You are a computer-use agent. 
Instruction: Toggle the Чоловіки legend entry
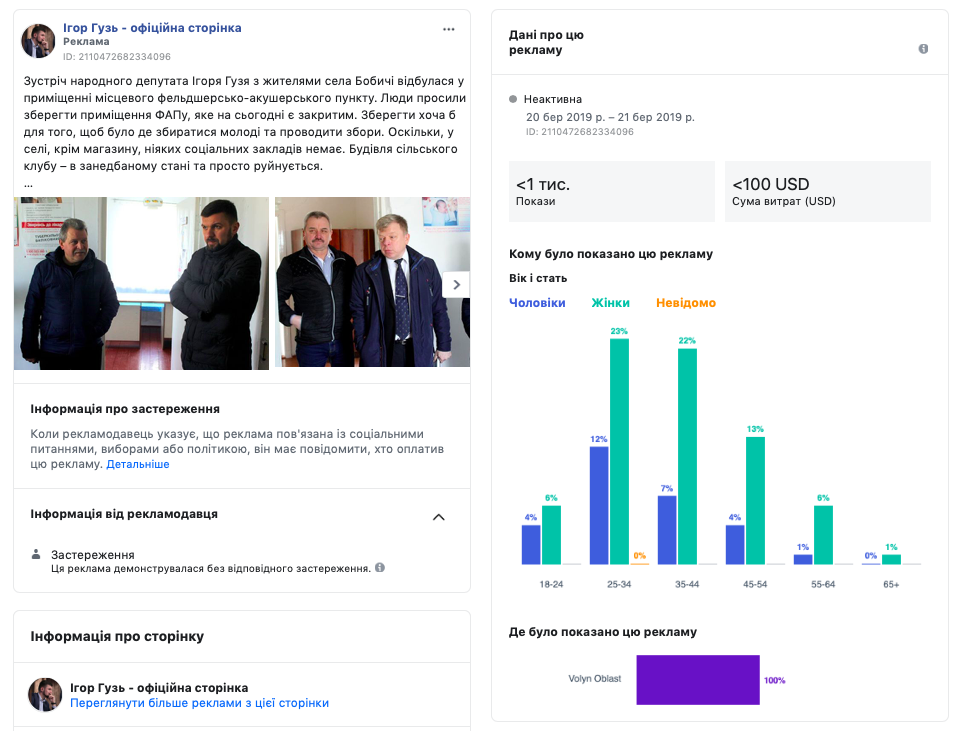[537, 303]
